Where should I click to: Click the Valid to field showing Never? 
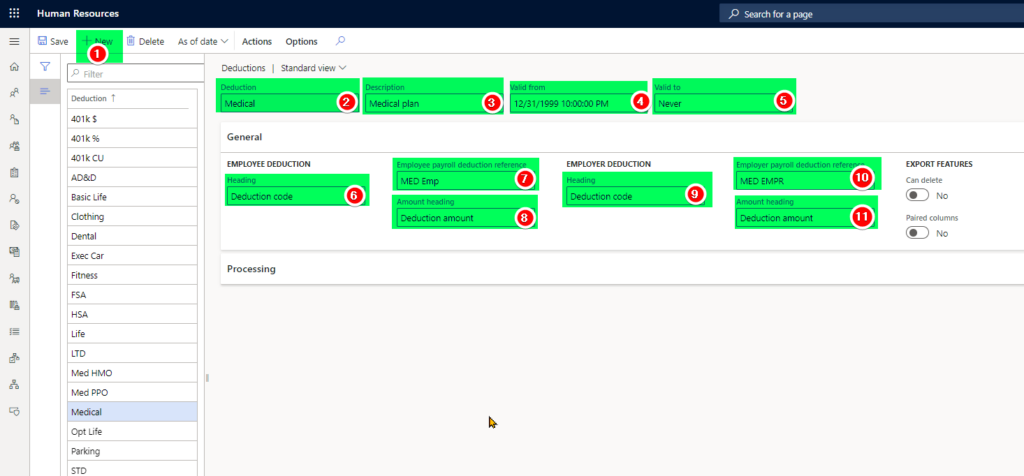(x=722, y=103)
